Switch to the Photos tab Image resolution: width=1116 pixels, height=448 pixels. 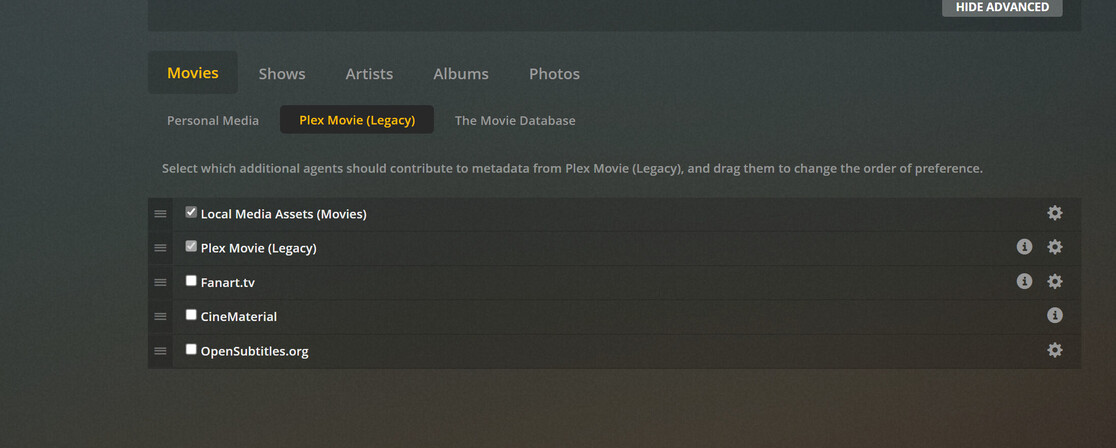pyautogui.click(x=554, y=74)
